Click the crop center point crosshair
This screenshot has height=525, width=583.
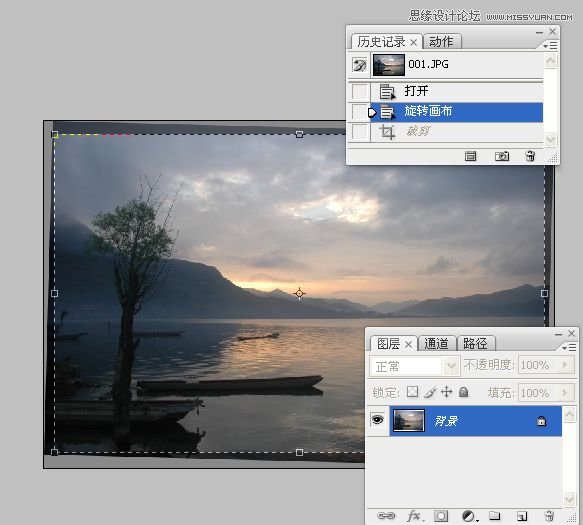click(x=299, y=293)
